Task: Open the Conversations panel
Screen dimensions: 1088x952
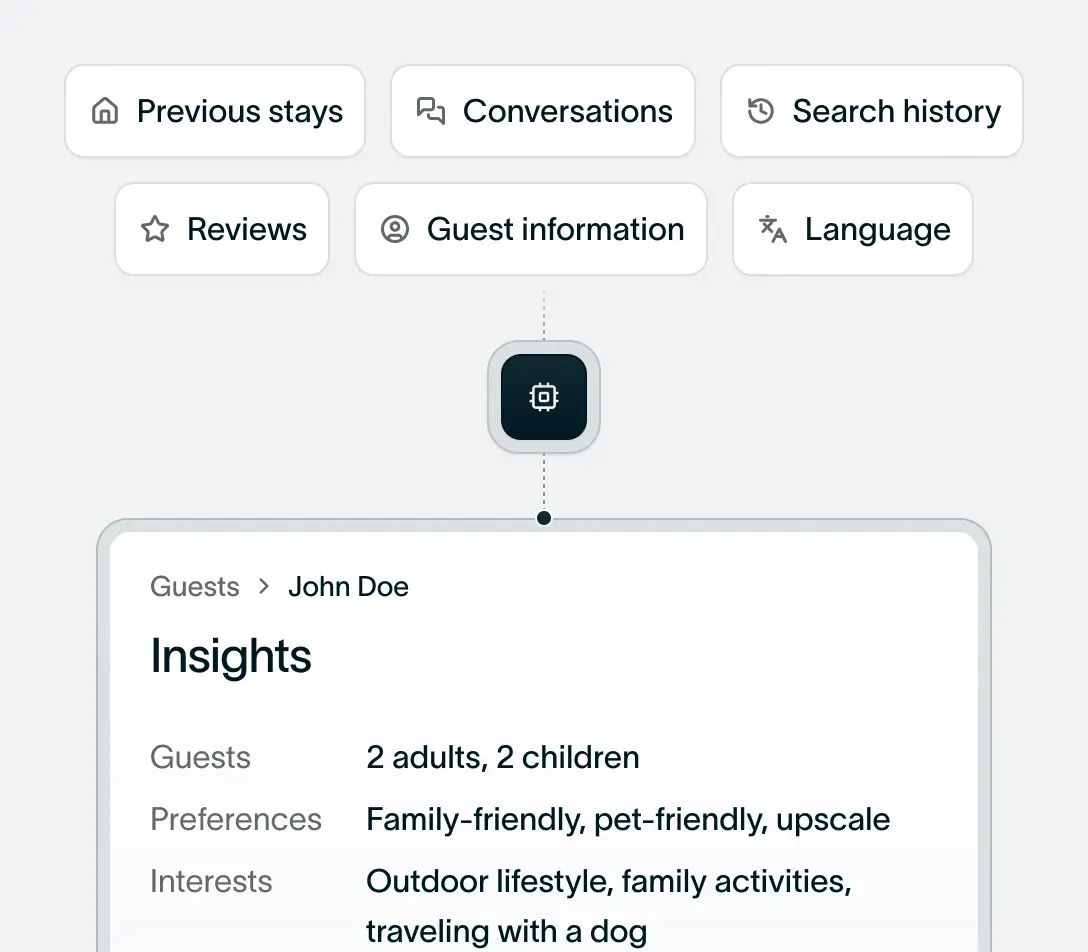Action: (x=543, y=111)
